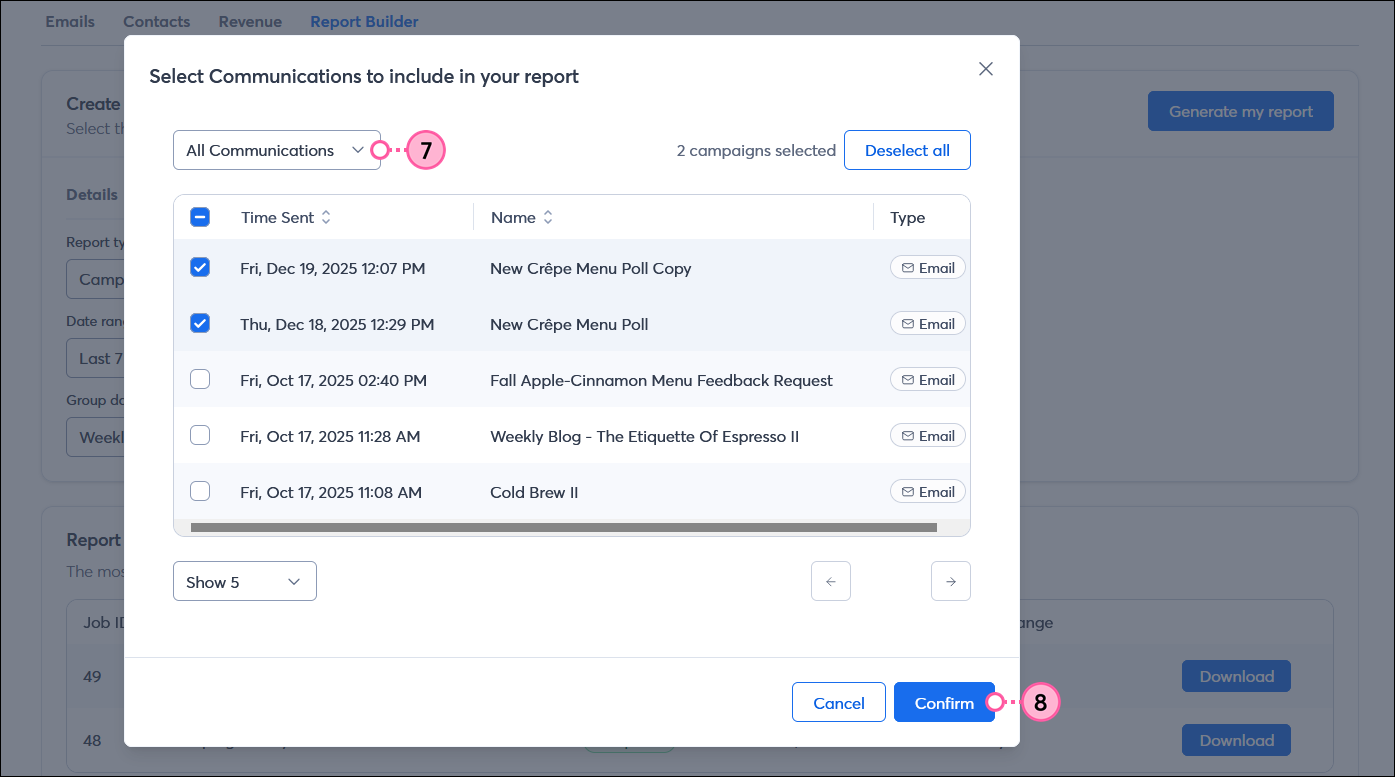
Task: Switch to the Revenue tab
Action: (250, 21)
